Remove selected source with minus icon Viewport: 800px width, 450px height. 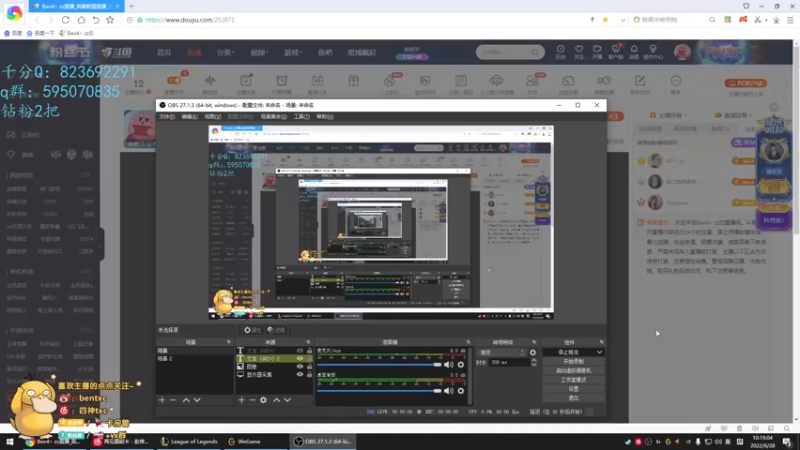tap(252, 400)
